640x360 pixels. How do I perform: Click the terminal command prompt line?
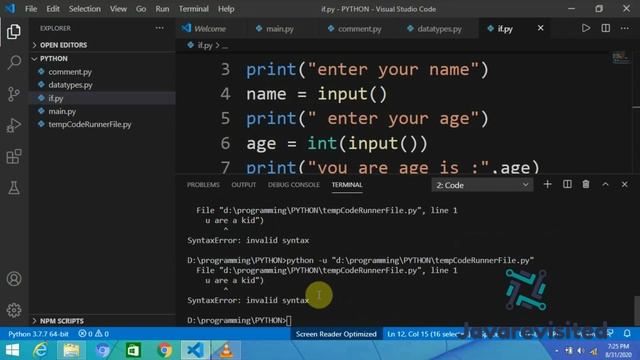pos(239,320)
